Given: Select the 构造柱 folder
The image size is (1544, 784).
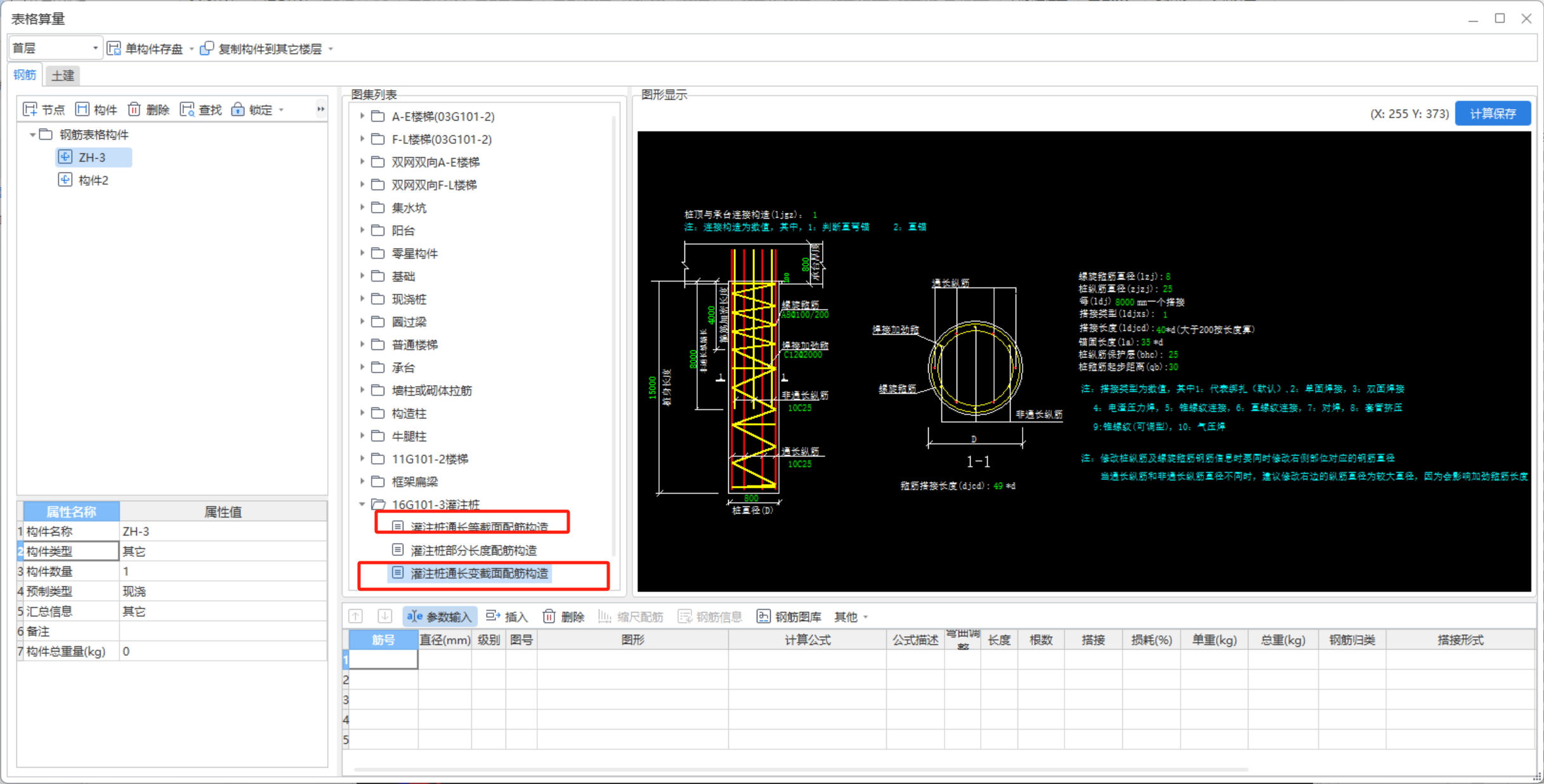Looking at the screenshot, I should click(409, 413).
